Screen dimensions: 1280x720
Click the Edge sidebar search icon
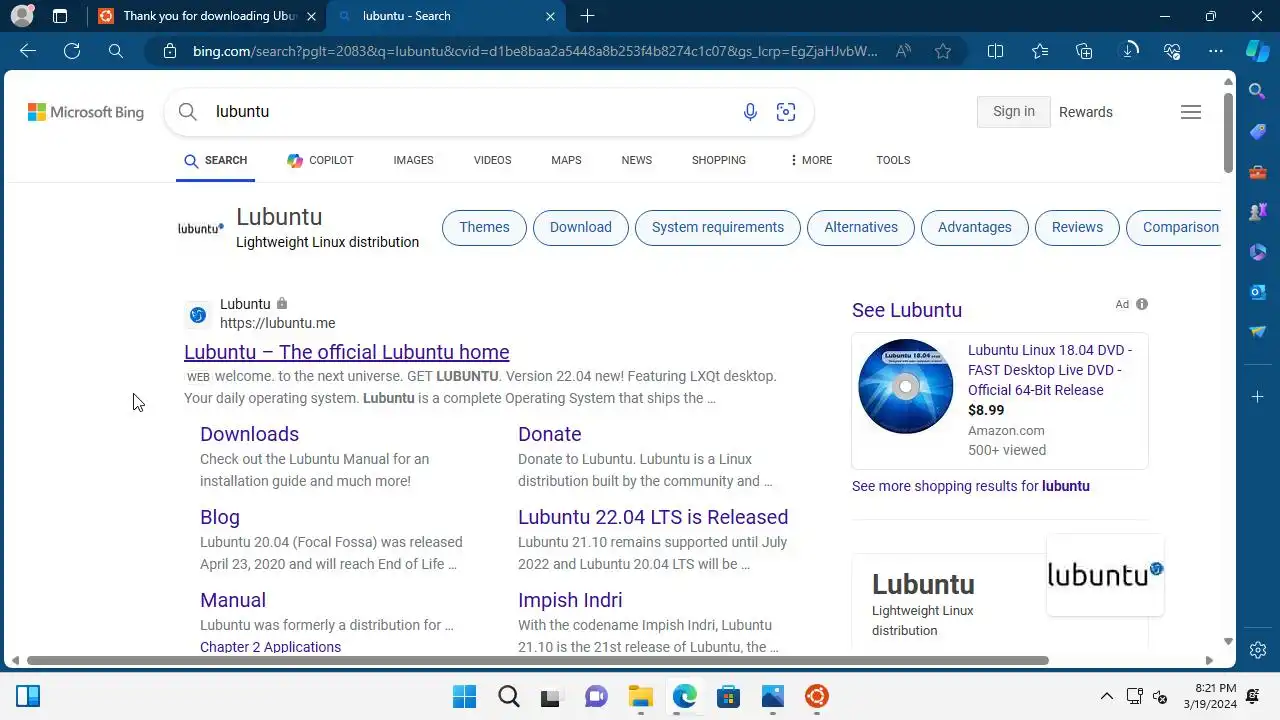coord(1258,92)
